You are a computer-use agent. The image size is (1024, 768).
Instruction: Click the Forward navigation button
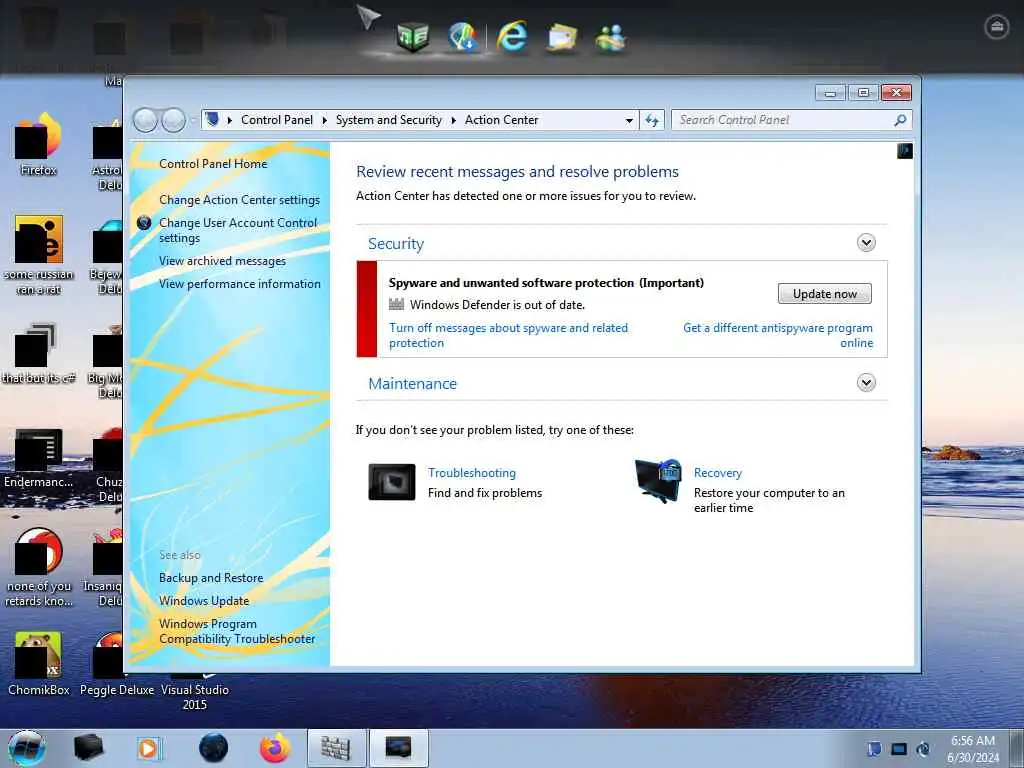(x=173, y=120)
